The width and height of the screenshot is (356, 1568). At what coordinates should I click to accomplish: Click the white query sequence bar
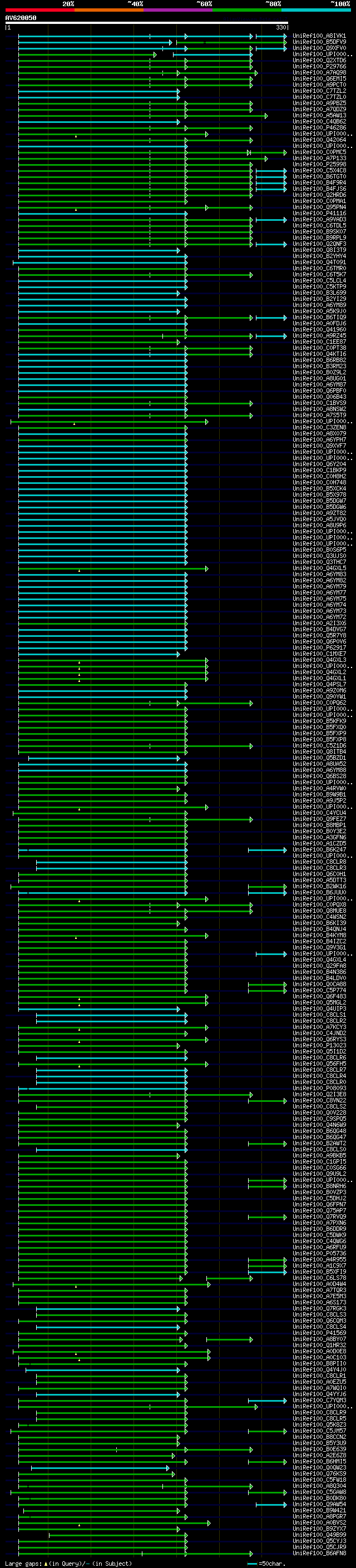click(x=146, y=23)
